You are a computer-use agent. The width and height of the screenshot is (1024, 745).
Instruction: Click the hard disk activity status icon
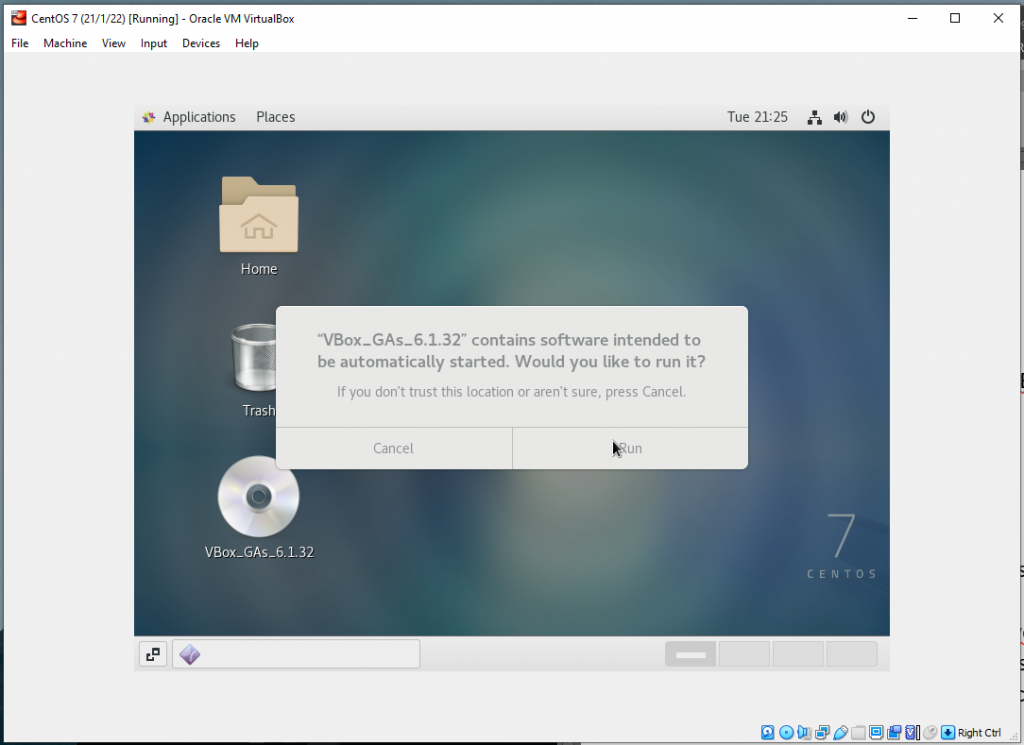point(767,733)
